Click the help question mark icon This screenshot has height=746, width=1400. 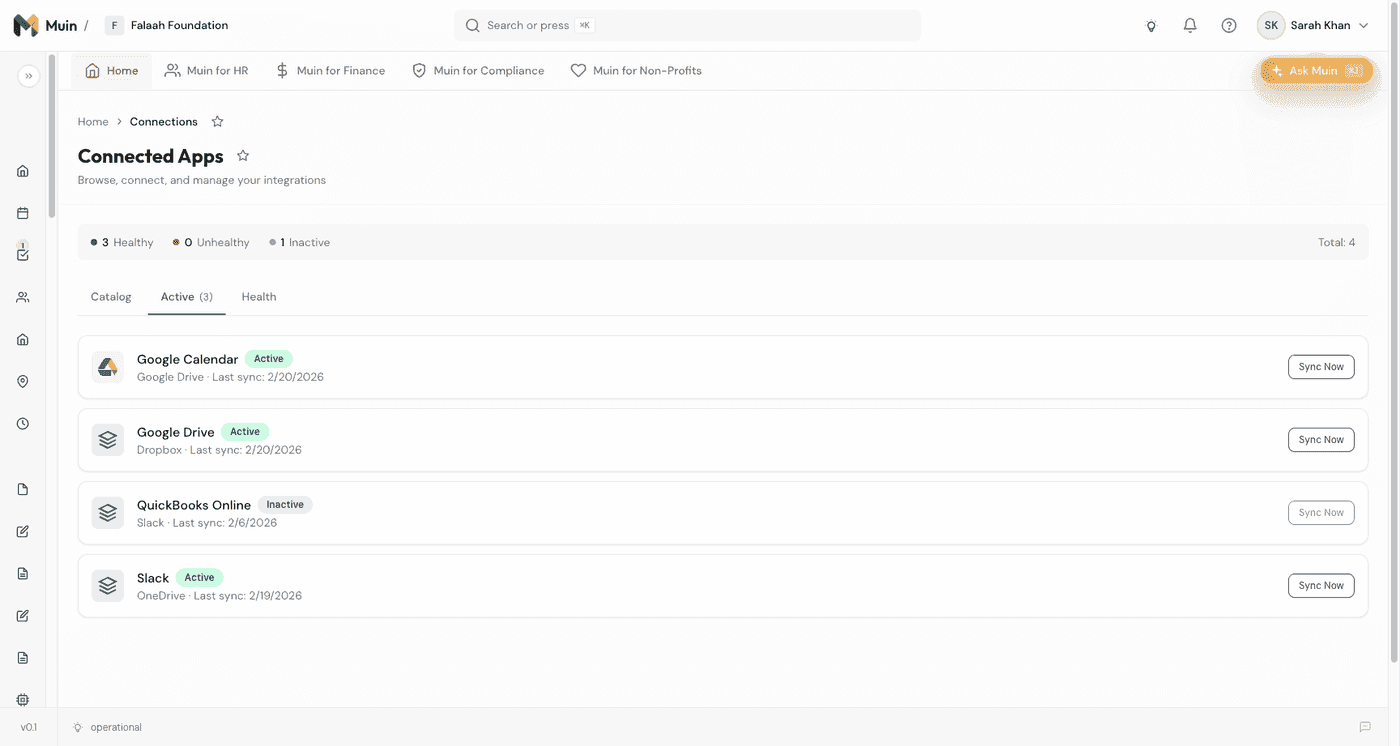[1229, 26]
